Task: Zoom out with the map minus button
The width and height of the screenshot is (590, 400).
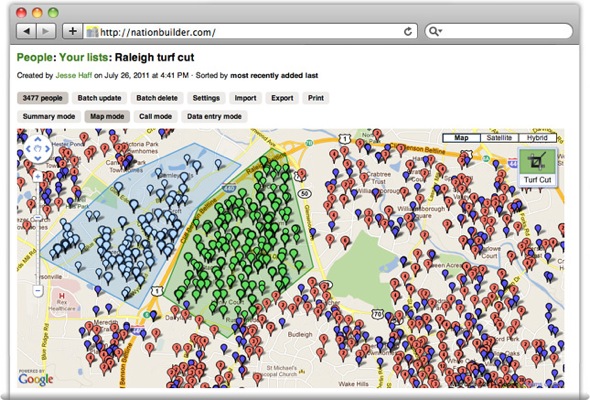Action: pyautogui.click(x=38, y=290)
